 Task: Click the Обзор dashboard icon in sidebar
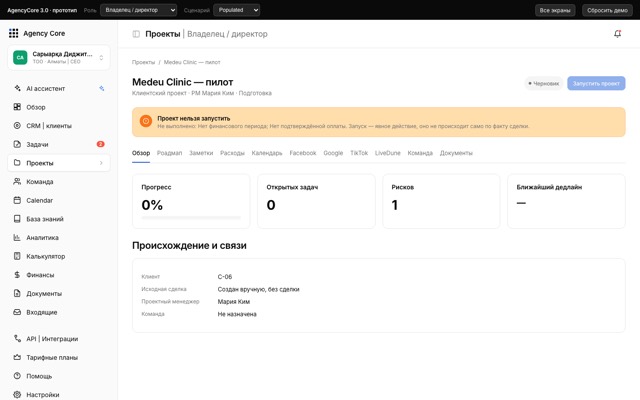17,107
